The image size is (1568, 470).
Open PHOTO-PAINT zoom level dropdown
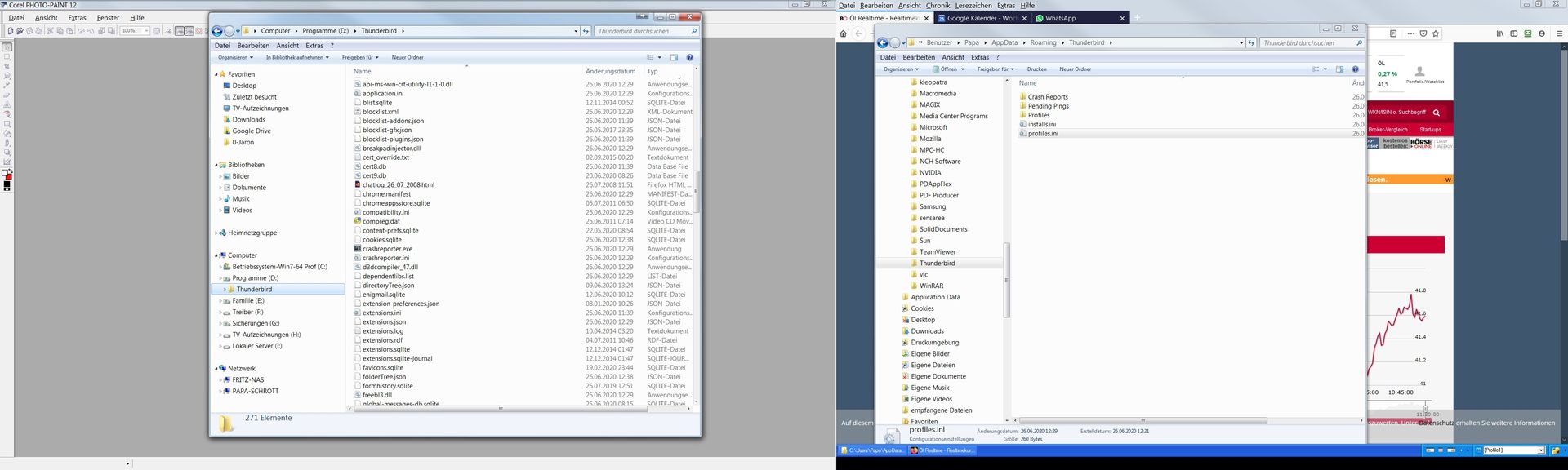tap(146, 31)
